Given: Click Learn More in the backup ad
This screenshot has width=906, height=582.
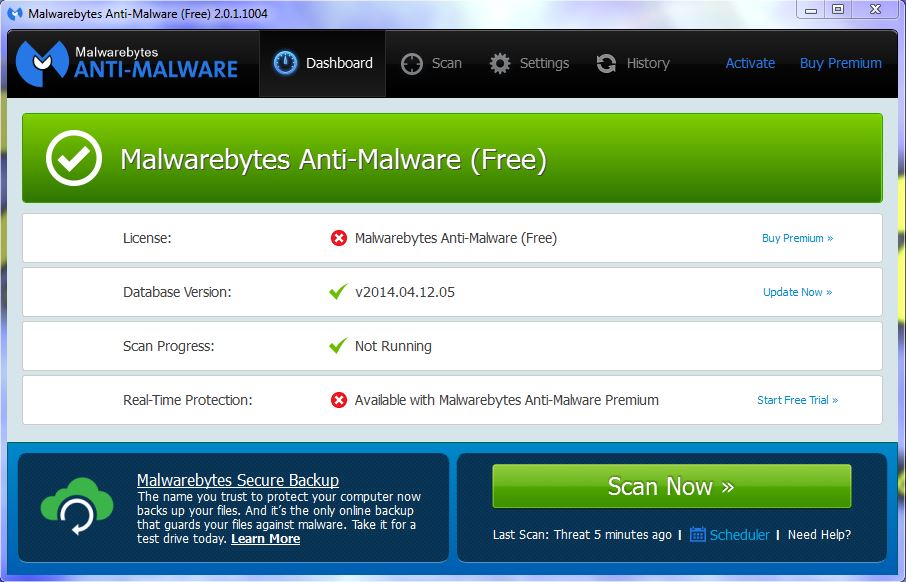Looking at the screenshot, I should click(265, 539).
